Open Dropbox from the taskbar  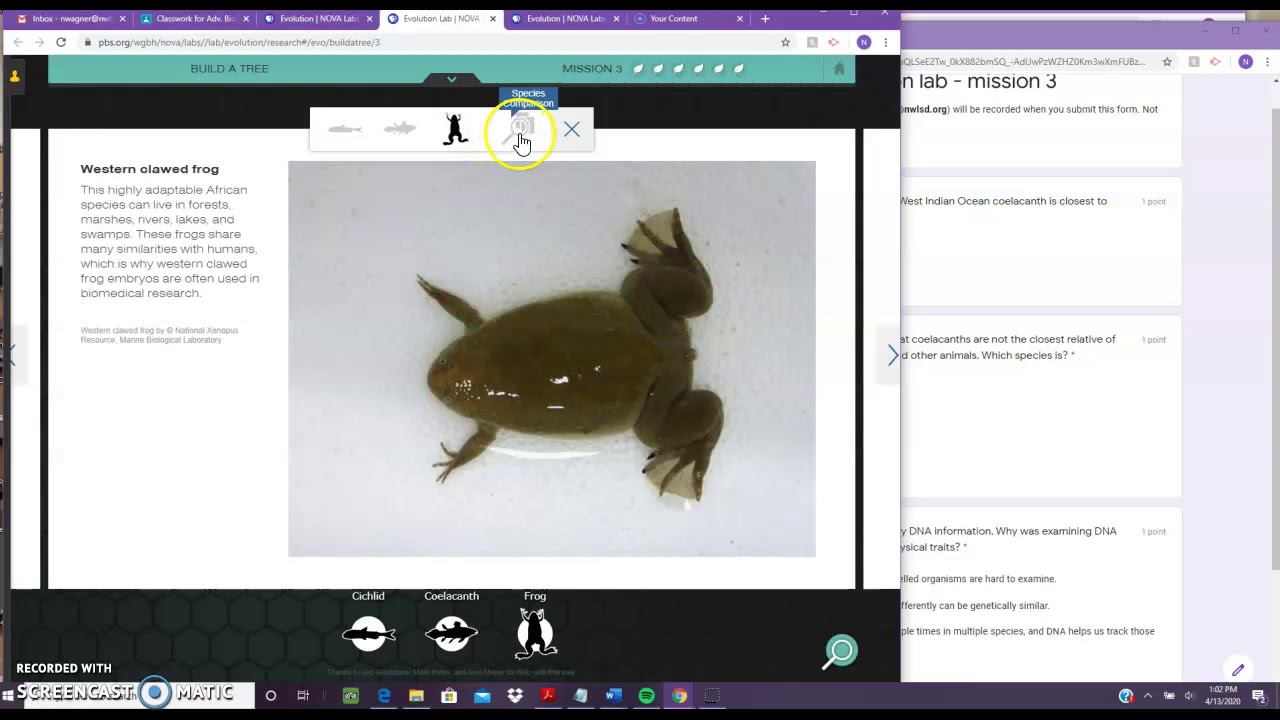515,696
